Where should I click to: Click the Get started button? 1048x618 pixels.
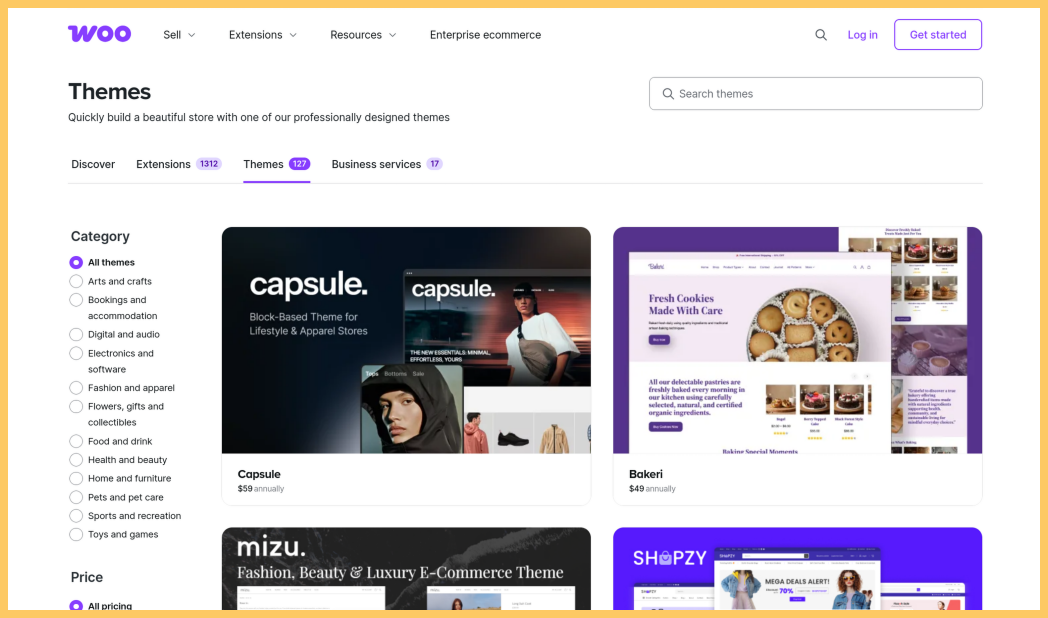pyautogui.click(x=938, y=35)
